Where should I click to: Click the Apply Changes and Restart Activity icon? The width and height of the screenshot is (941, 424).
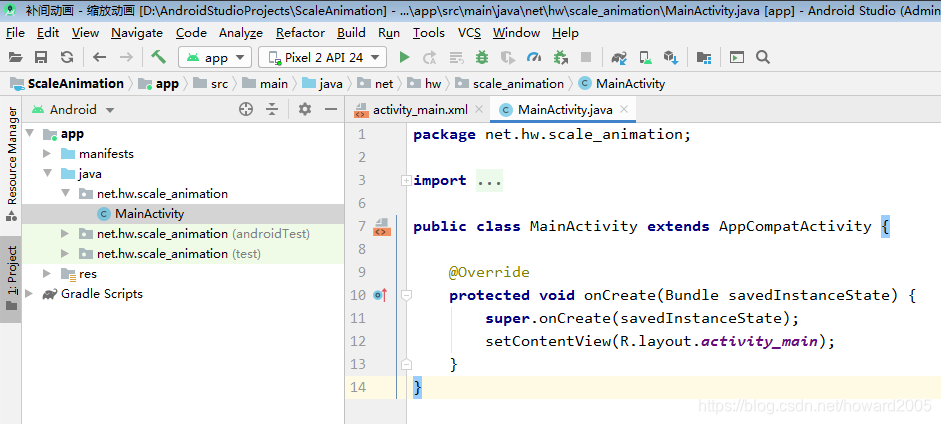[x=430, y=58]
